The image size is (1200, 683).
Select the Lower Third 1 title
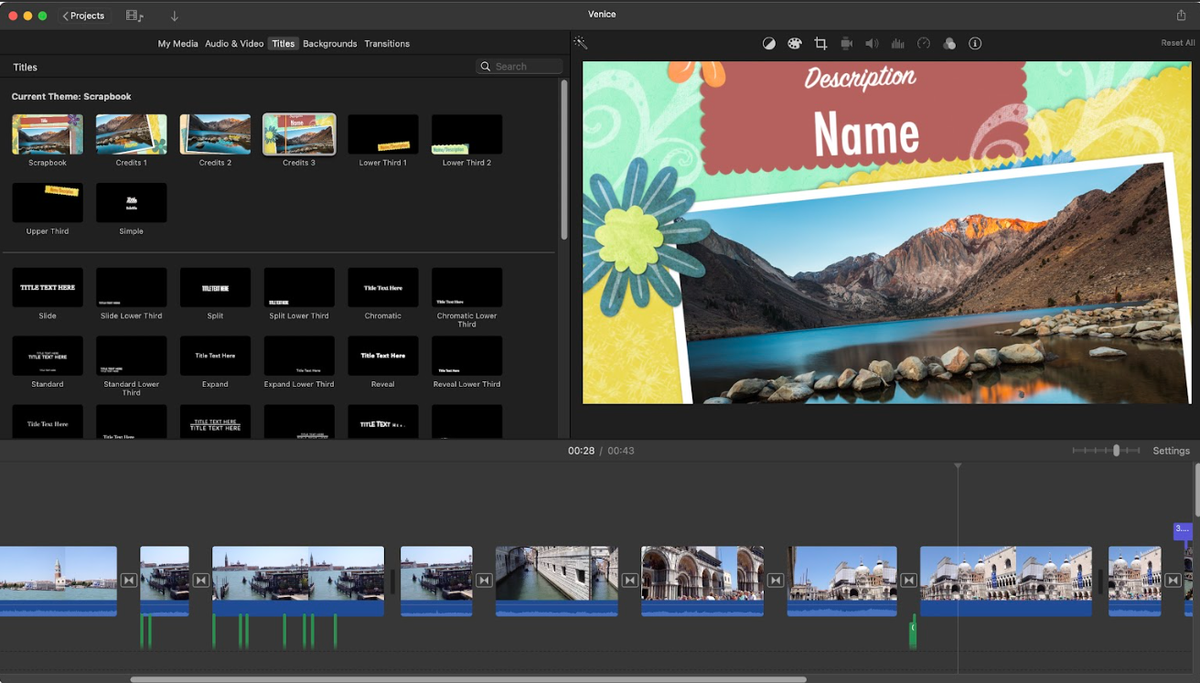click(383, 134)
